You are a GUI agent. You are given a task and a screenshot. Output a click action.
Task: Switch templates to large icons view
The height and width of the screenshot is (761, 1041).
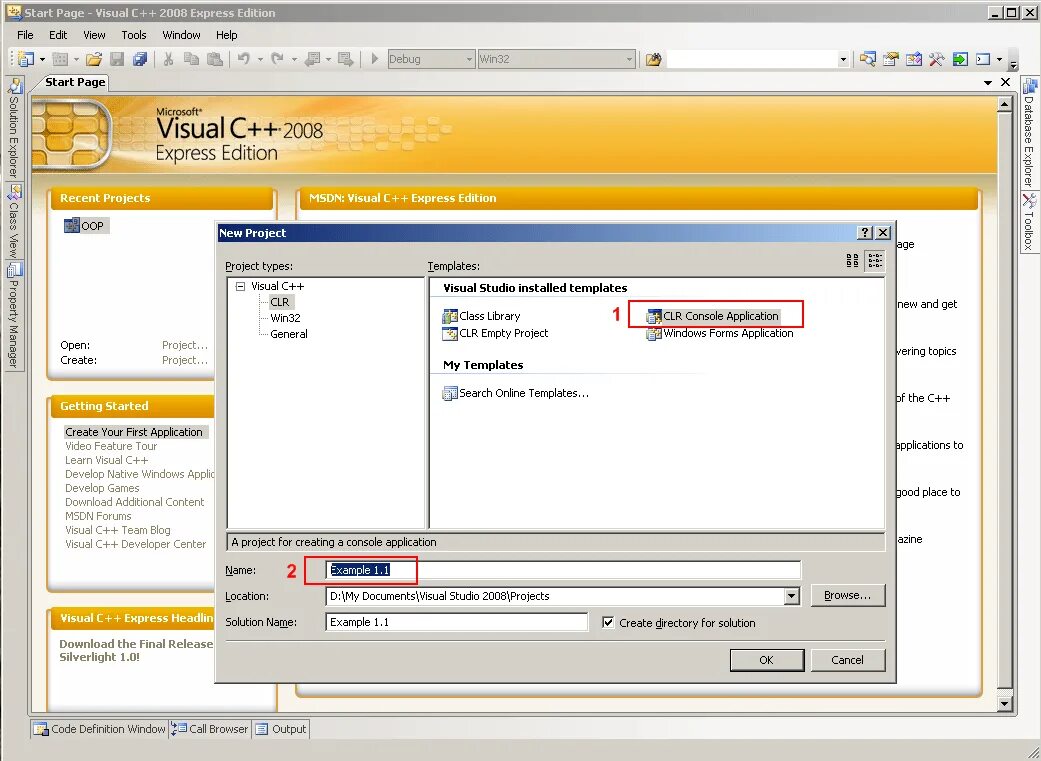[x=852, y=260]
